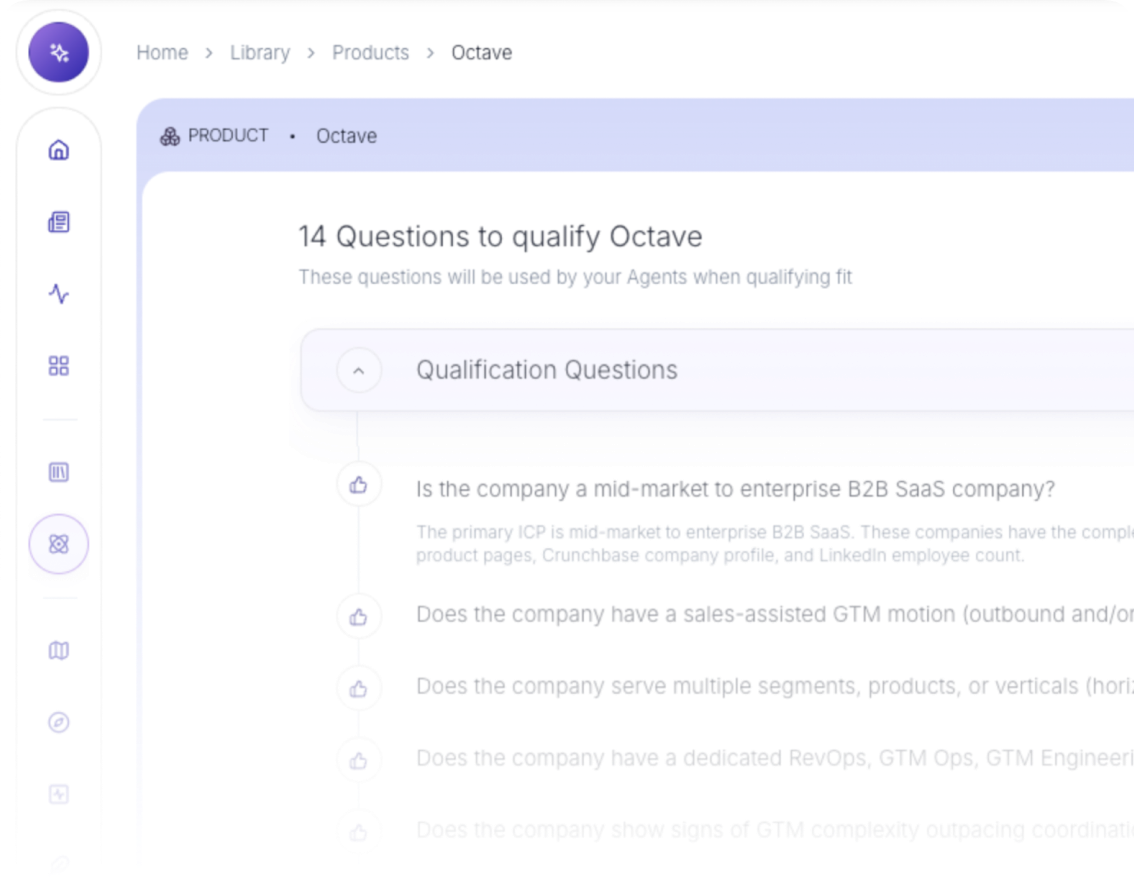Screen dimensions: 1134x880
Task: Click 'The primary ICP is mid-market' description
Action: point(775,544)
